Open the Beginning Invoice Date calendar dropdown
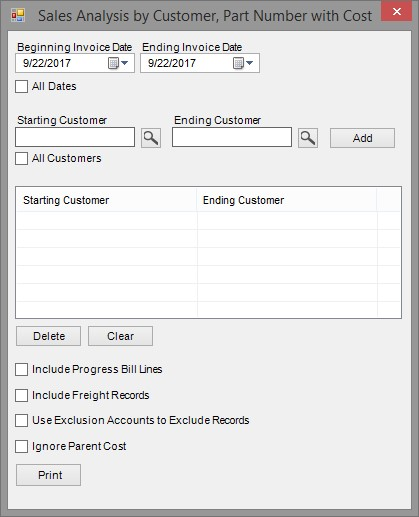Viewport: 419px width, 517px height. [118, 63]
